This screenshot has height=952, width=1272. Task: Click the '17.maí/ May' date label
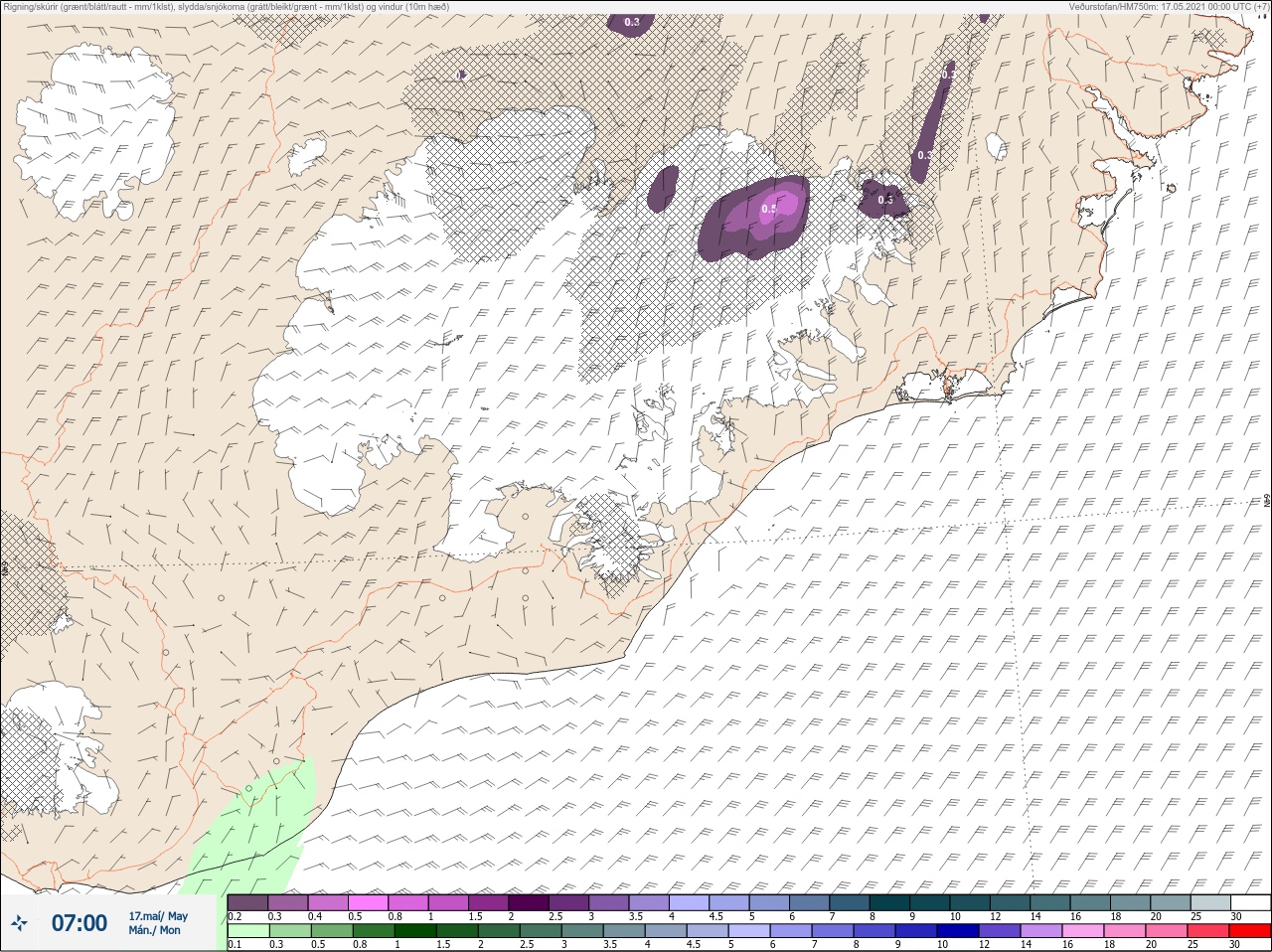tap(158, 916)
